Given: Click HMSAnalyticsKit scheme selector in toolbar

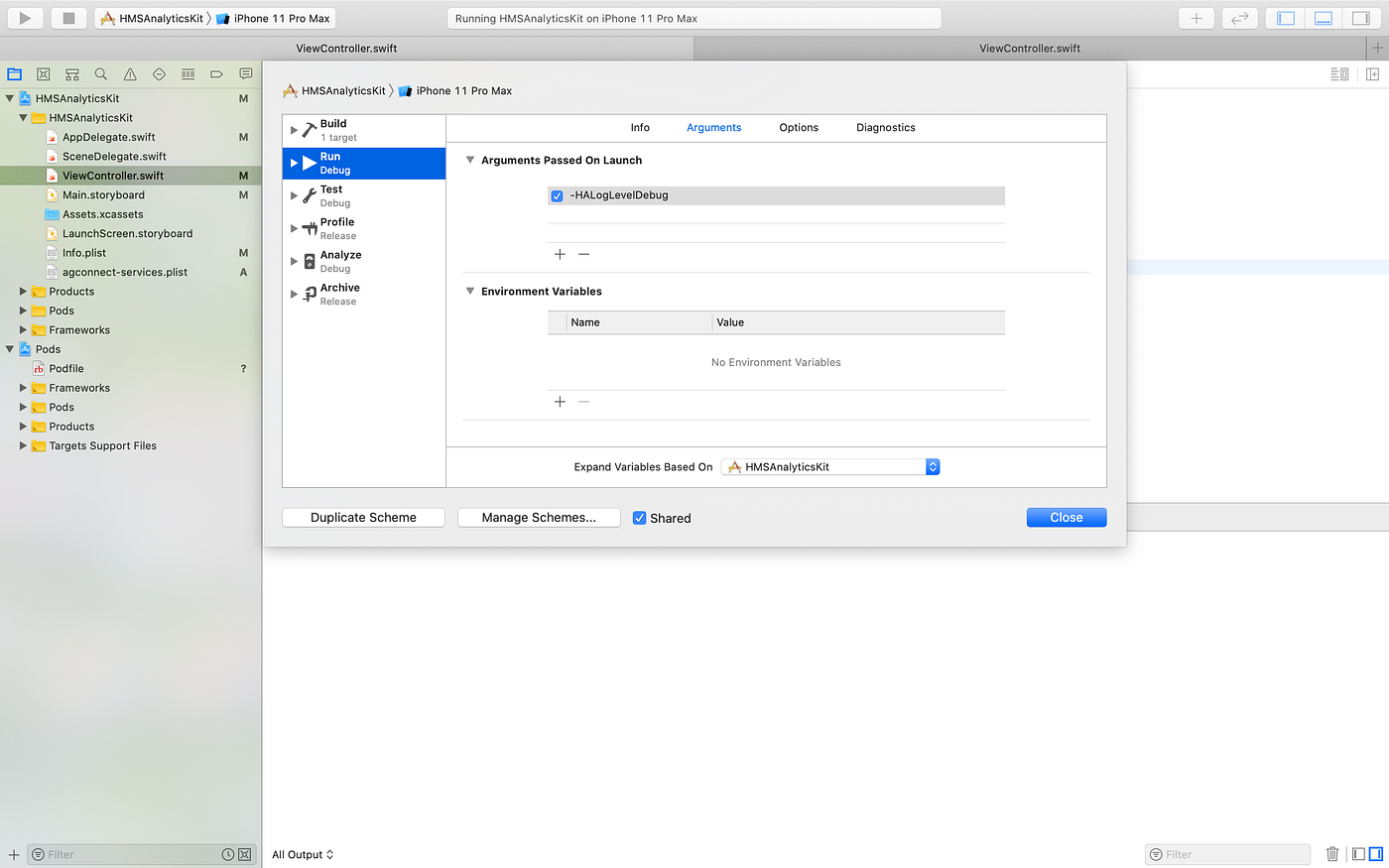Looking at the screenshot, I should (x=153, y=18).
